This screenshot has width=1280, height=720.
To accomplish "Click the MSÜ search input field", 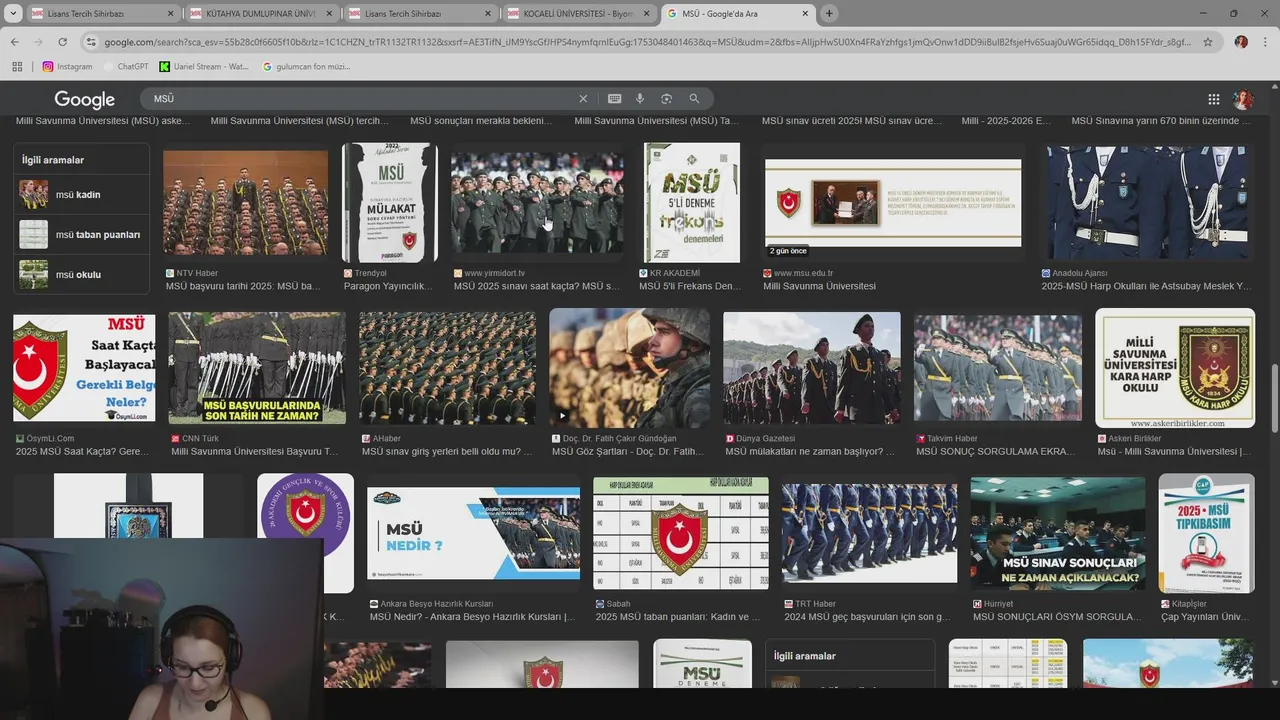I will coord(360,99).
